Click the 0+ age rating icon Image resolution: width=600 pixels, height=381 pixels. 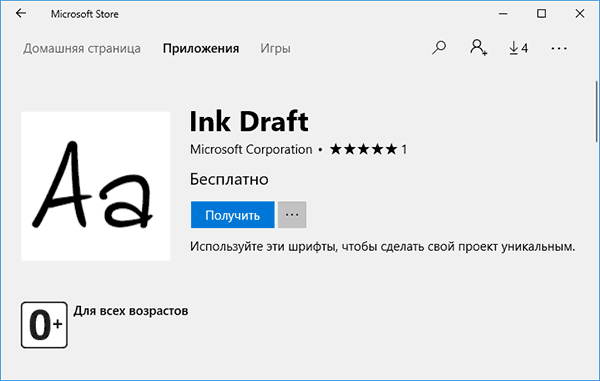pos(44,325)
